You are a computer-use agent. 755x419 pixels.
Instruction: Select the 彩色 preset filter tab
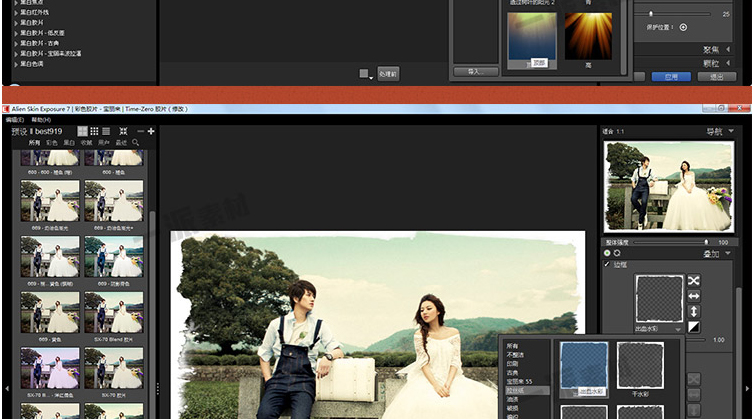pyautogui.click(x=52, y=143)
